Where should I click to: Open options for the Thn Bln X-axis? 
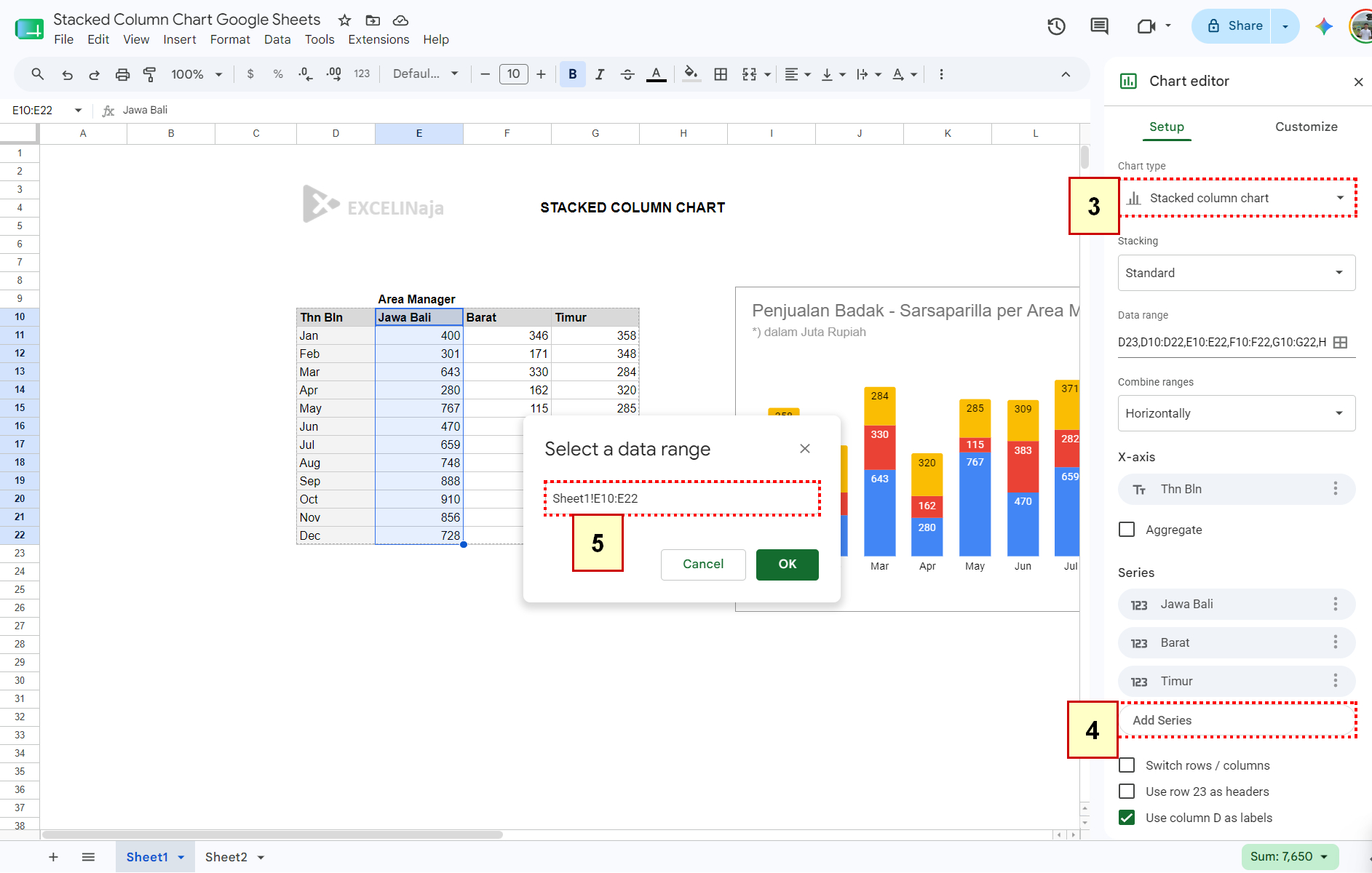pyautogui.click(x=1335, y=489)
